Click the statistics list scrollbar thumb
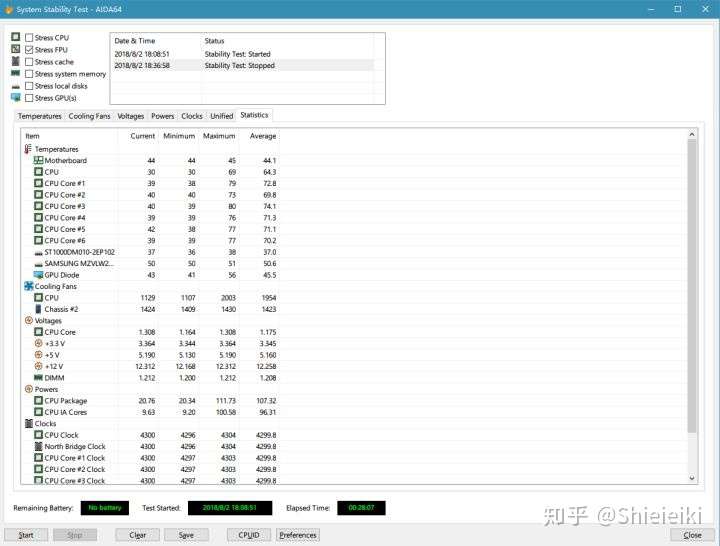Screen dimensions: 720x546 click(x=692, y=286)
